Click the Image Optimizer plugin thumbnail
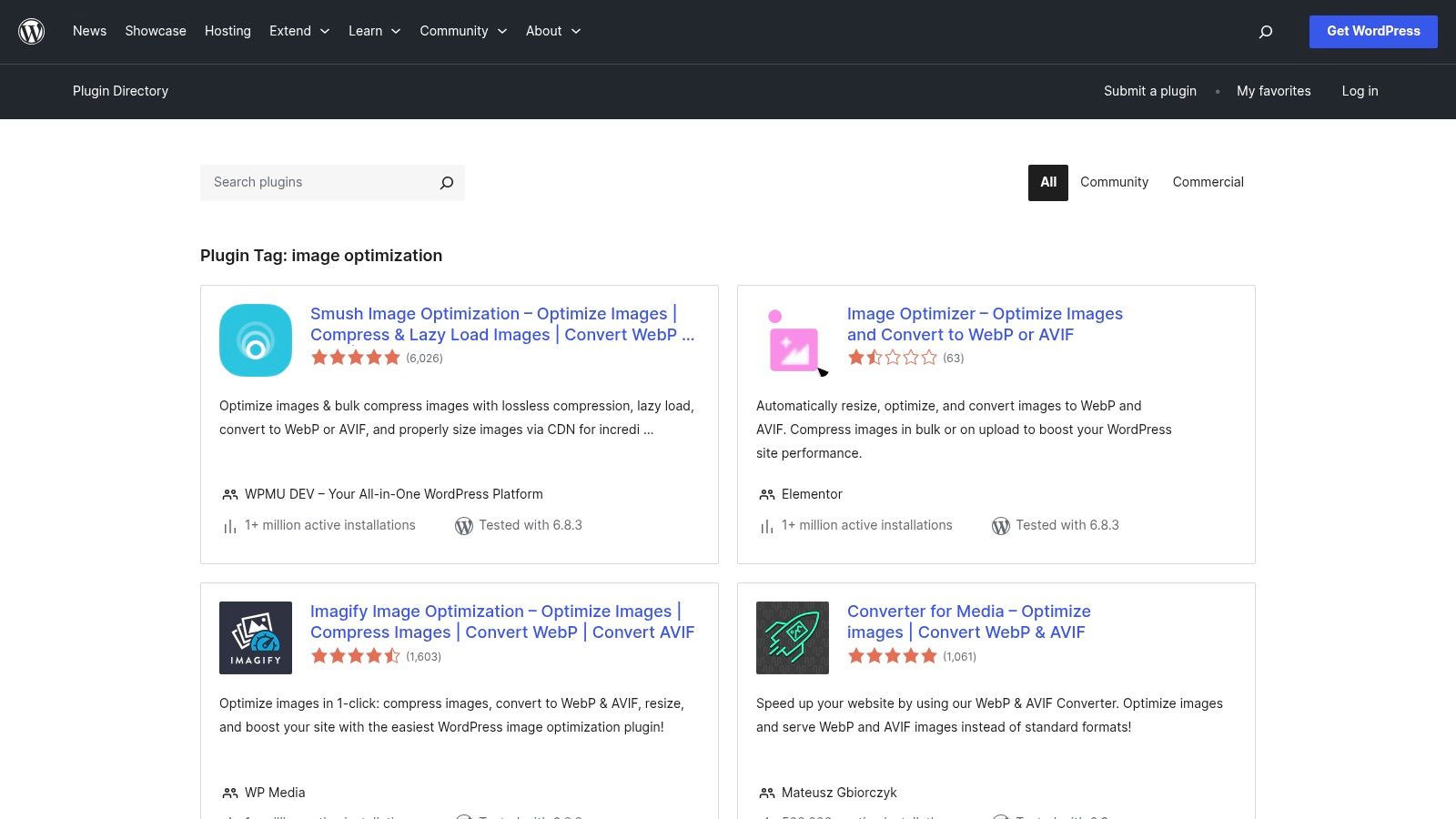Screen dimensions: 1456x819 click(792, 339)
